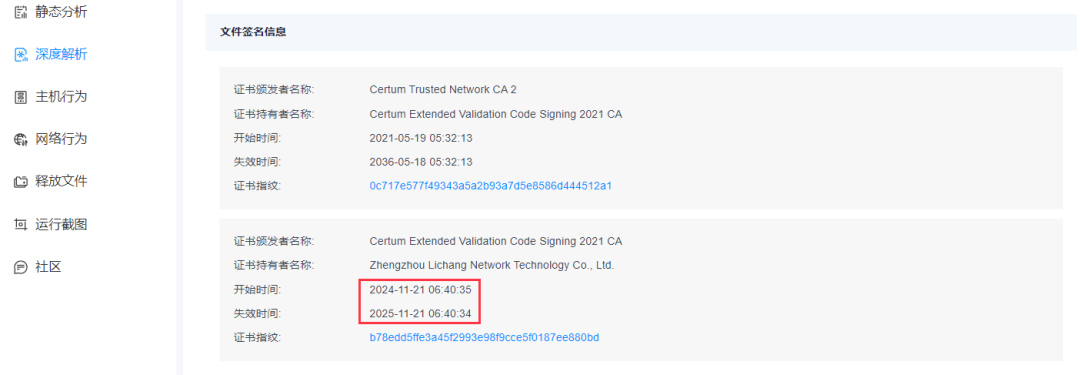
Task: Select the 运行截图 crop icon
Action: click(21, 225)
